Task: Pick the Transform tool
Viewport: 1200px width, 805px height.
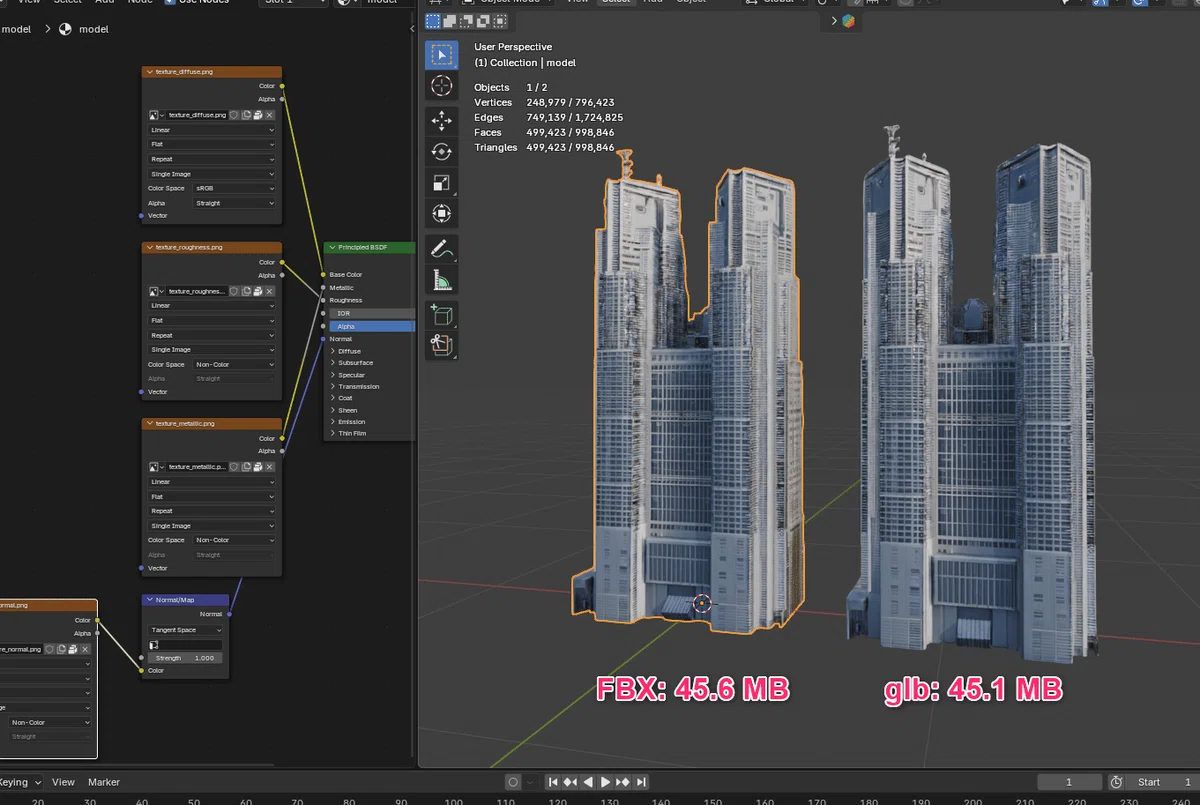Action: [x=441, y=213]
